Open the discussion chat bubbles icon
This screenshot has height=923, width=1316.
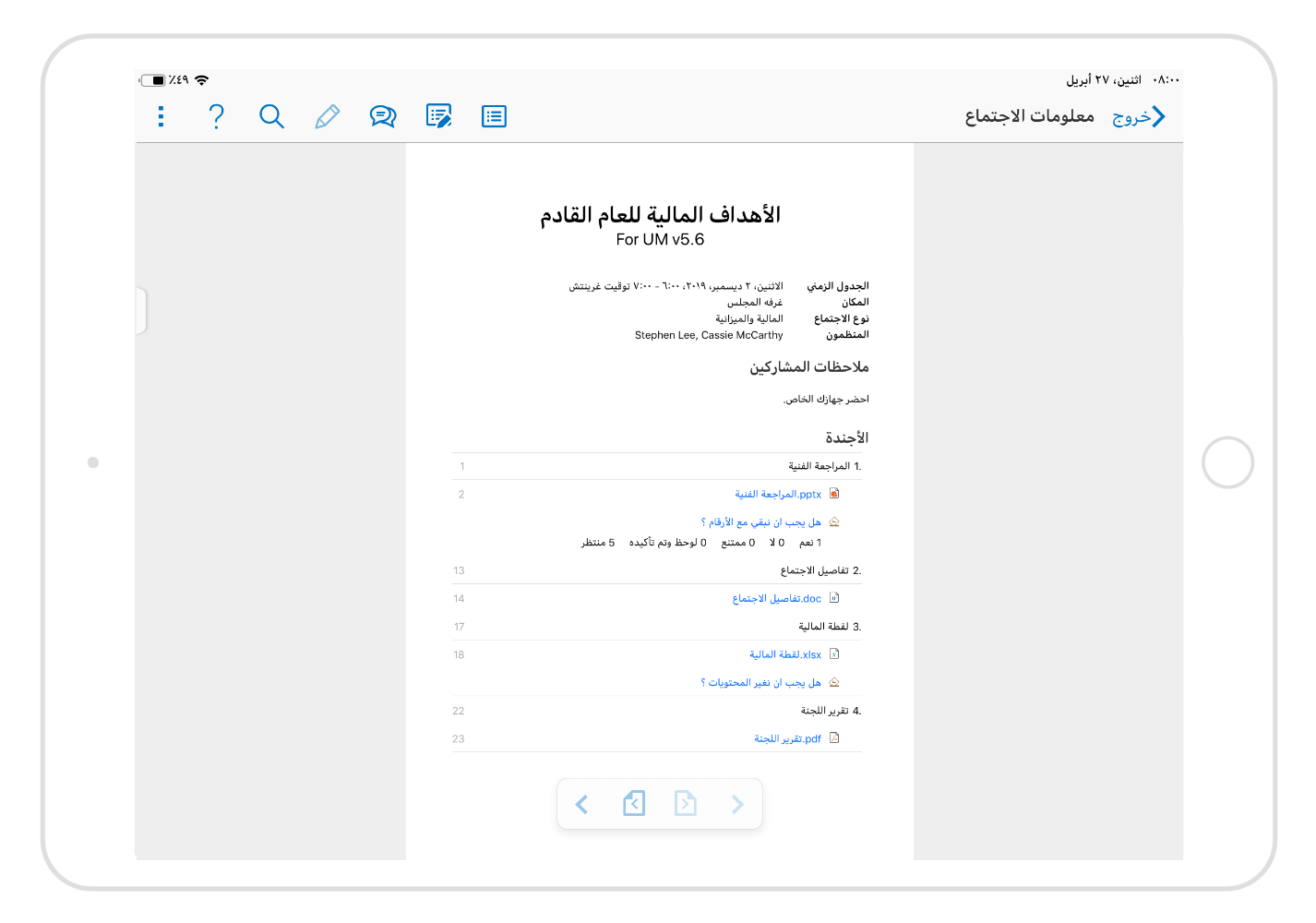pyautogui.click(x=382, y=116)
